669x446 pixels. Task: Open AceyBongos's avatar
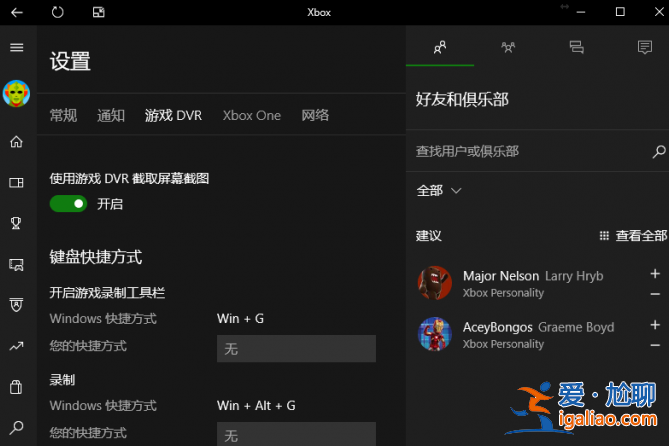click(435, 334)
